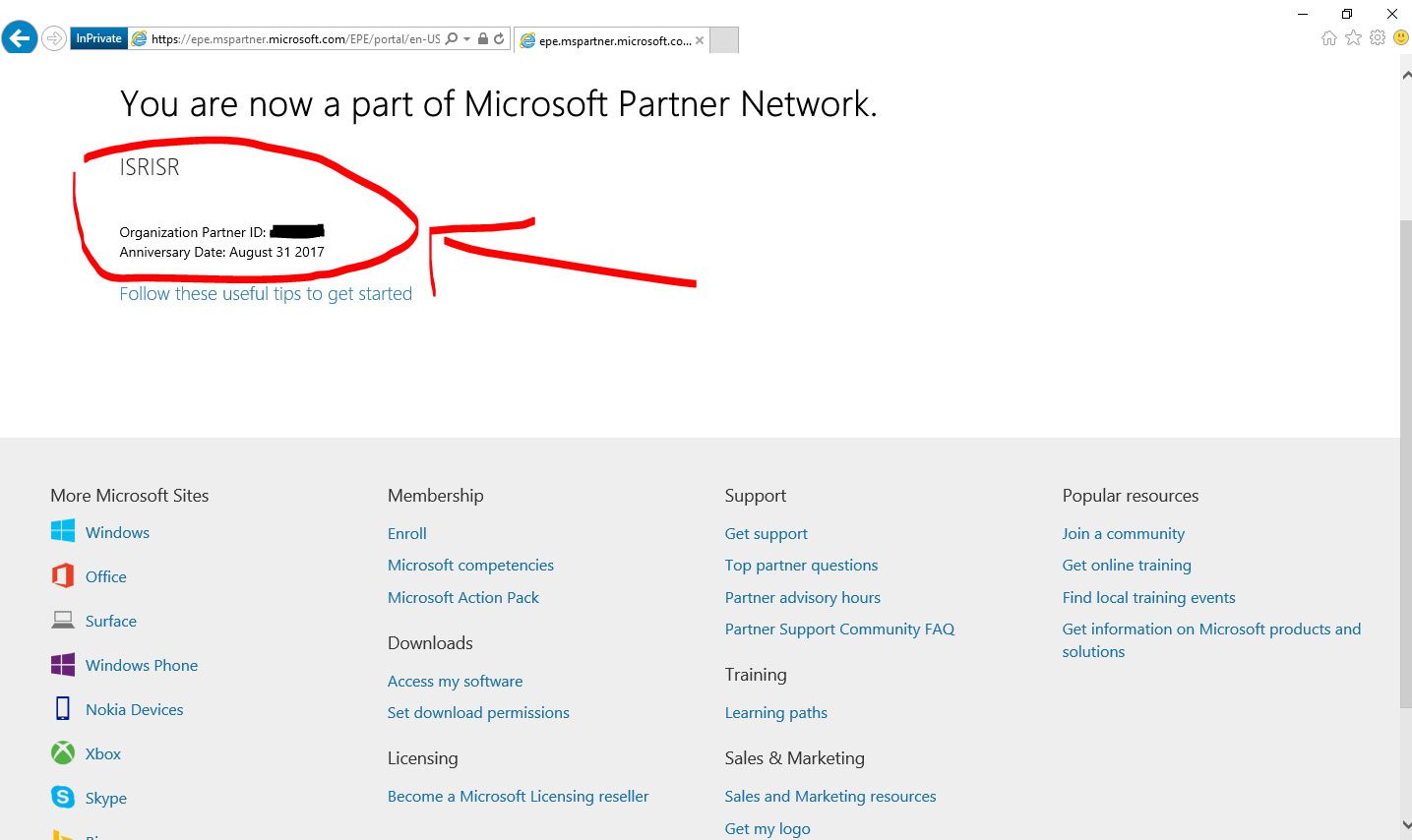This screenshot has height=840, width=1412.
Task: Open the Home icon in browser toolbar
Action: tap(1329, 38)
